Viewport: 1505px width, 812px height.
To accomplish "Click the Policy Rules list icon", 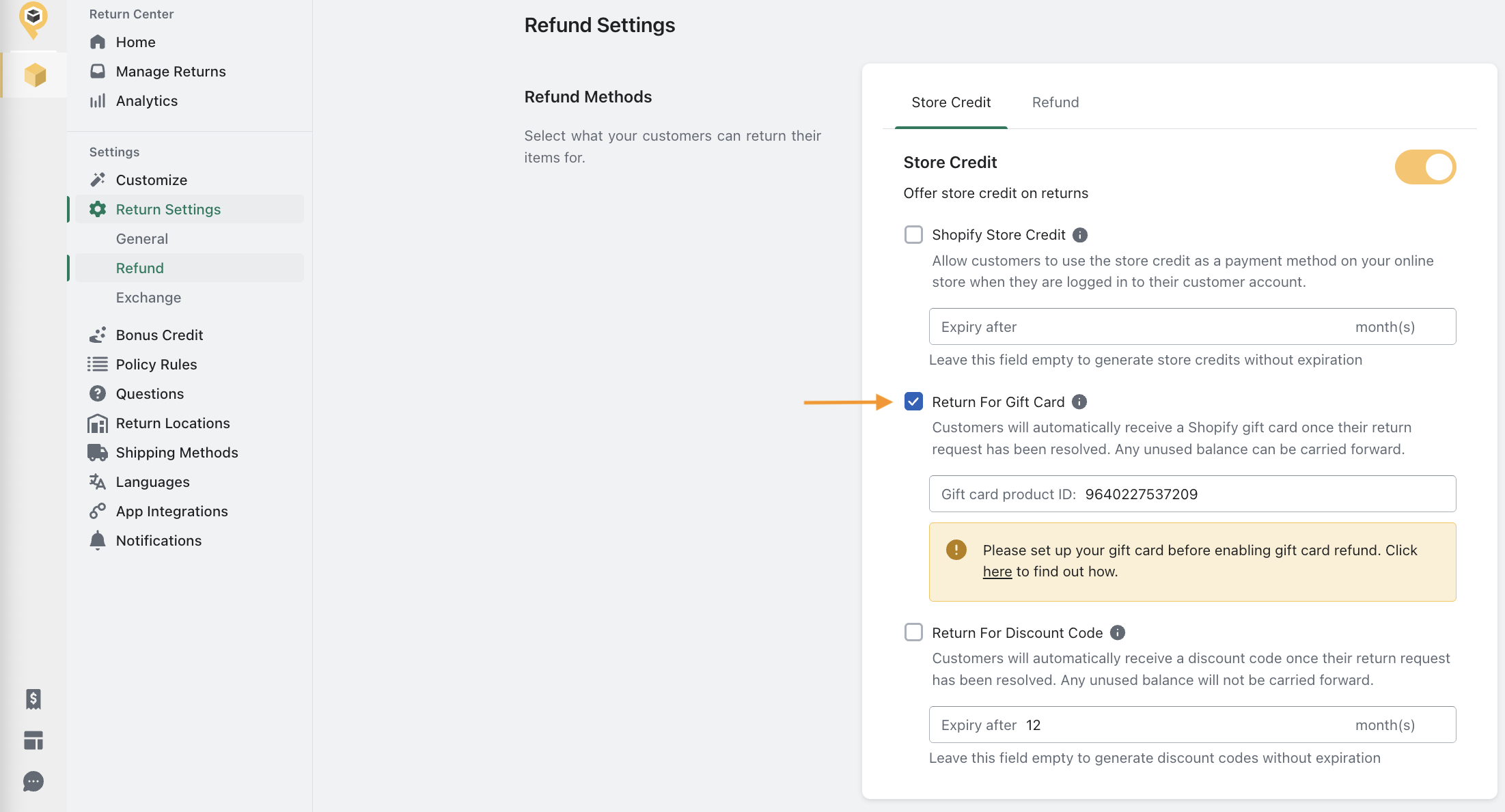I will click(x=98, y=364).
